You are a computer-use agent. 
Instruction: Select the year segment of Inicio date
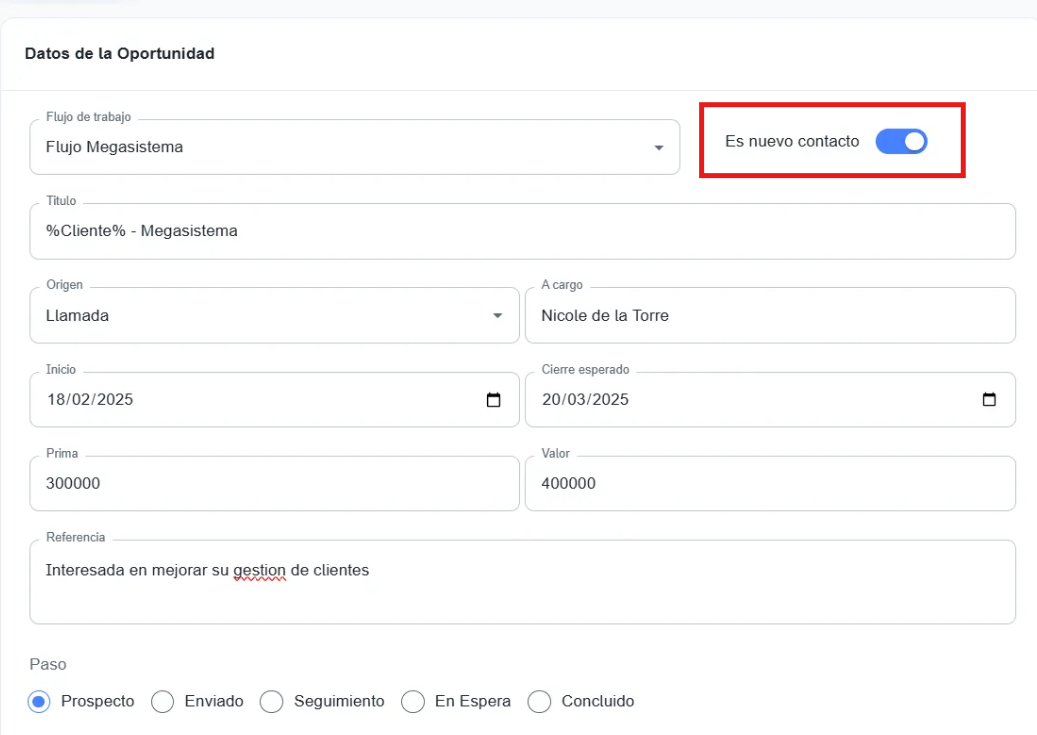coord(114,400)
